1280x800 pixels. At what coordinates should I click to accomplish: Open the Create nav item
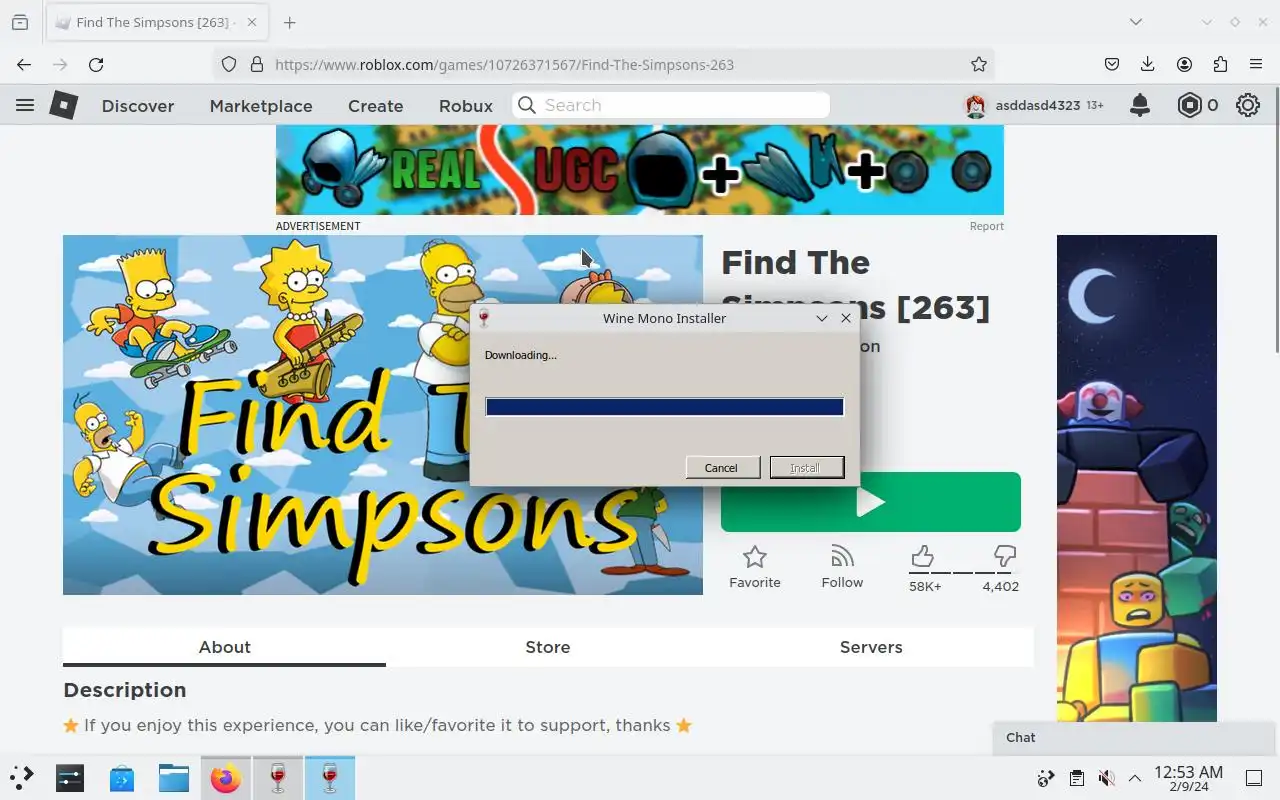click(x=376, y=106)
